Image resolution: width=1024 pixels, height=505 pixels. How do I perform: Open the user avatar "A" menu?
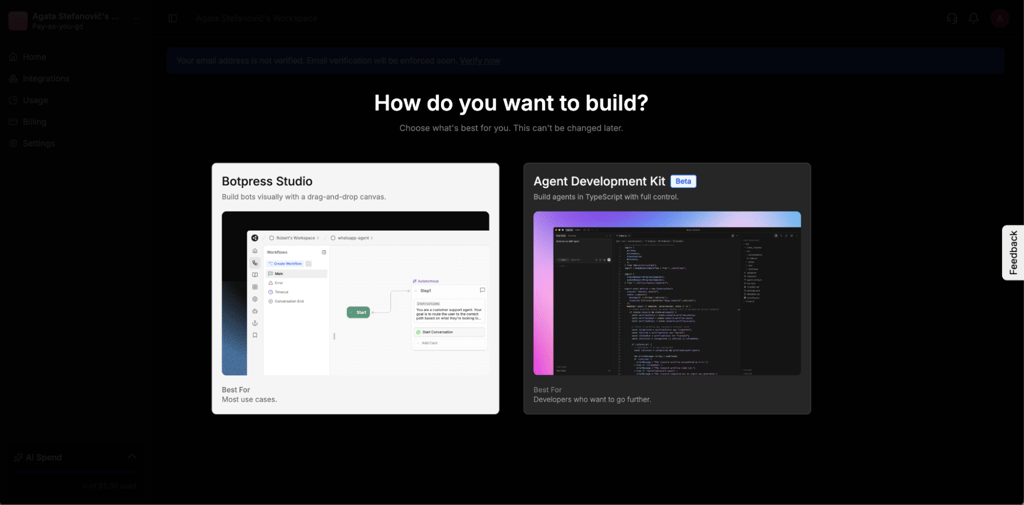coord(1000,18)
